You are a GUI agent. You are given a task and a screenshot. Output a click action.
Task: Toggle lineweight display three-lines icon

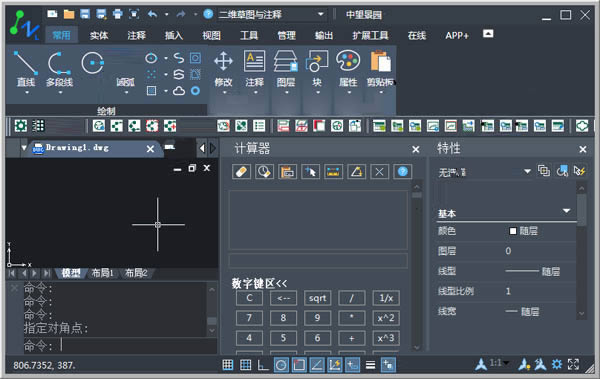pyautogui.click(x=370, y=365)
